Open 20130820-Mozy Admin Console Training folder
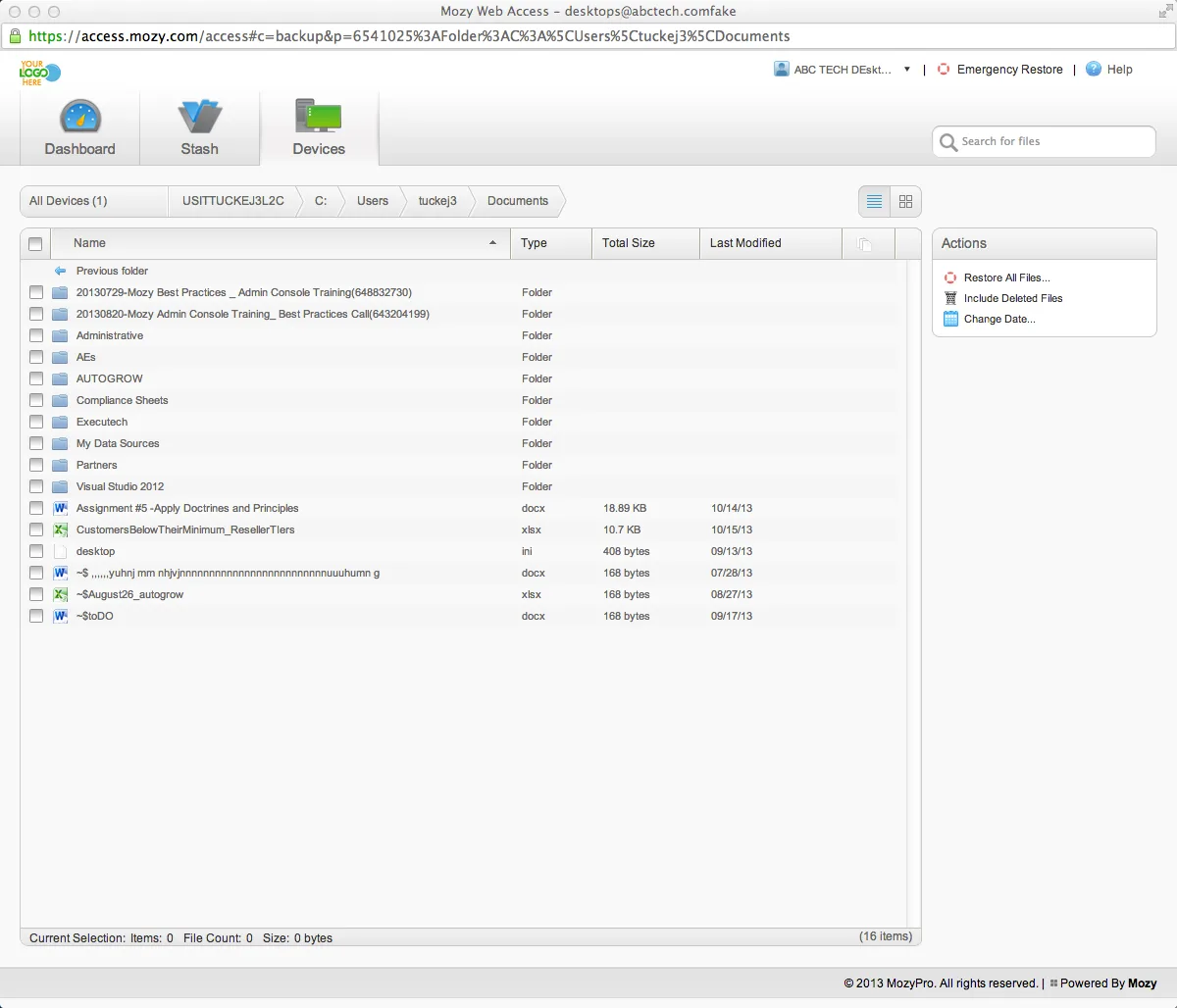 click(253, 314)
